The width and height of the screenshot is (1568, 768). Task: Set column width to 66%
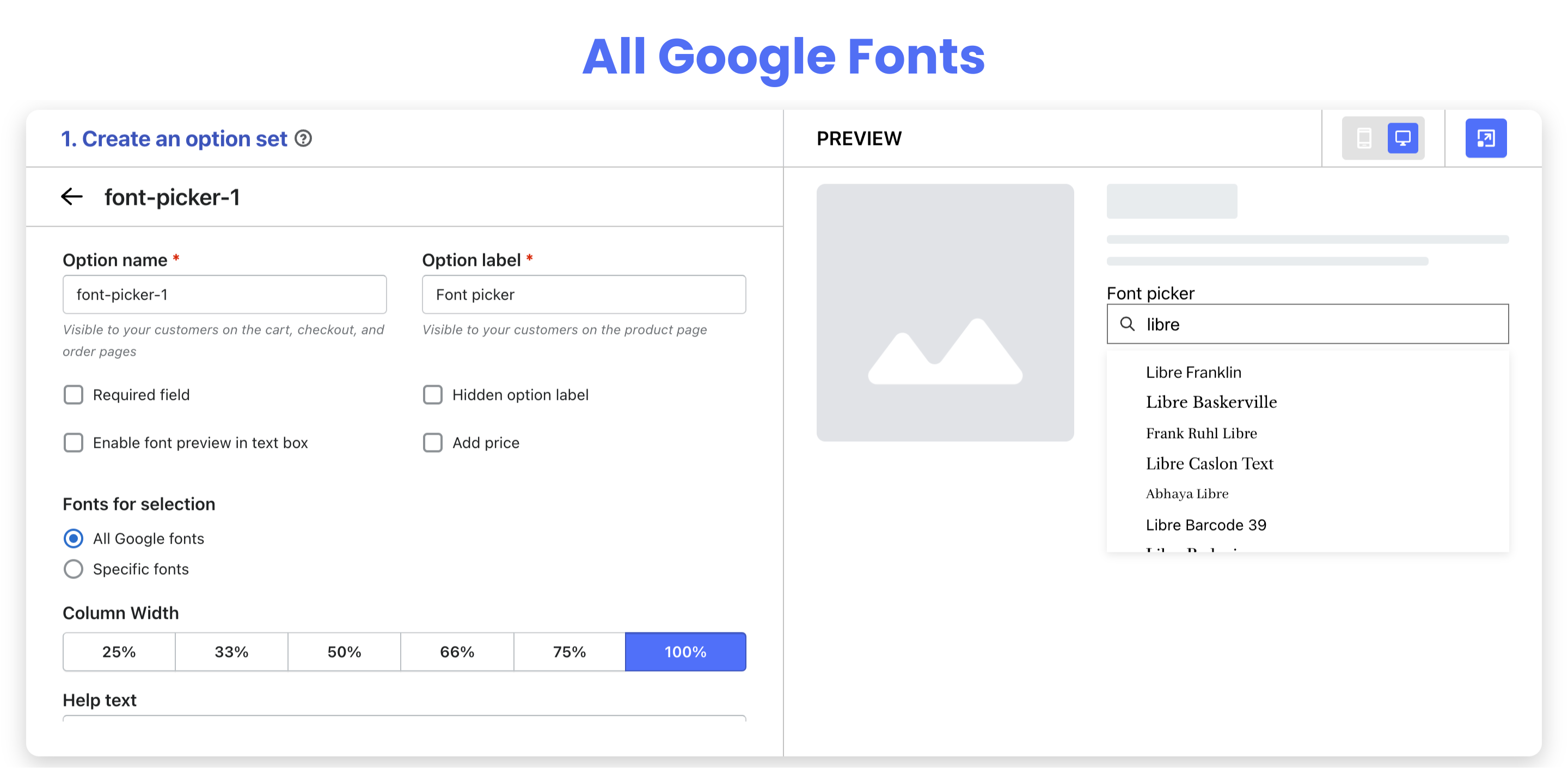coord(457,651)
